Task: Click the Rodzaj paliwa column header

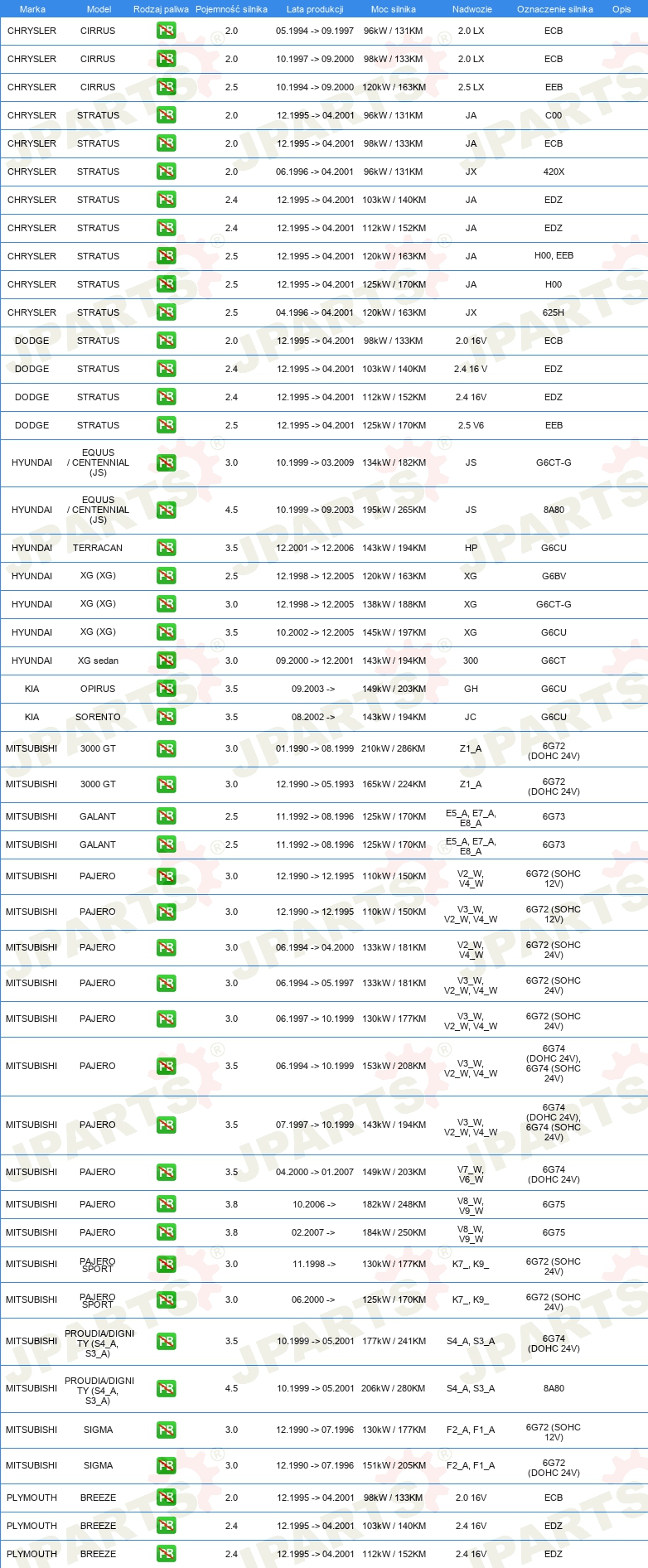Action: [161, 9]
